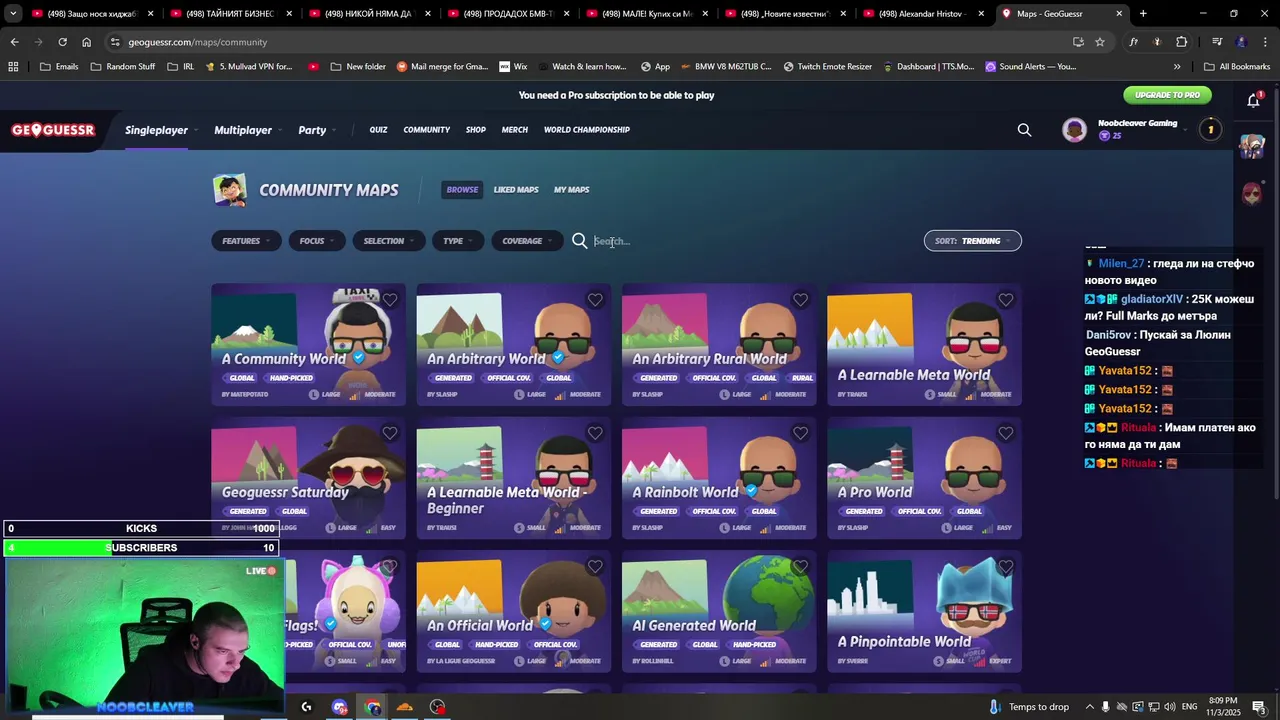
Task: Show more bookmarks with the chevron
Action: pos(1177,67)
